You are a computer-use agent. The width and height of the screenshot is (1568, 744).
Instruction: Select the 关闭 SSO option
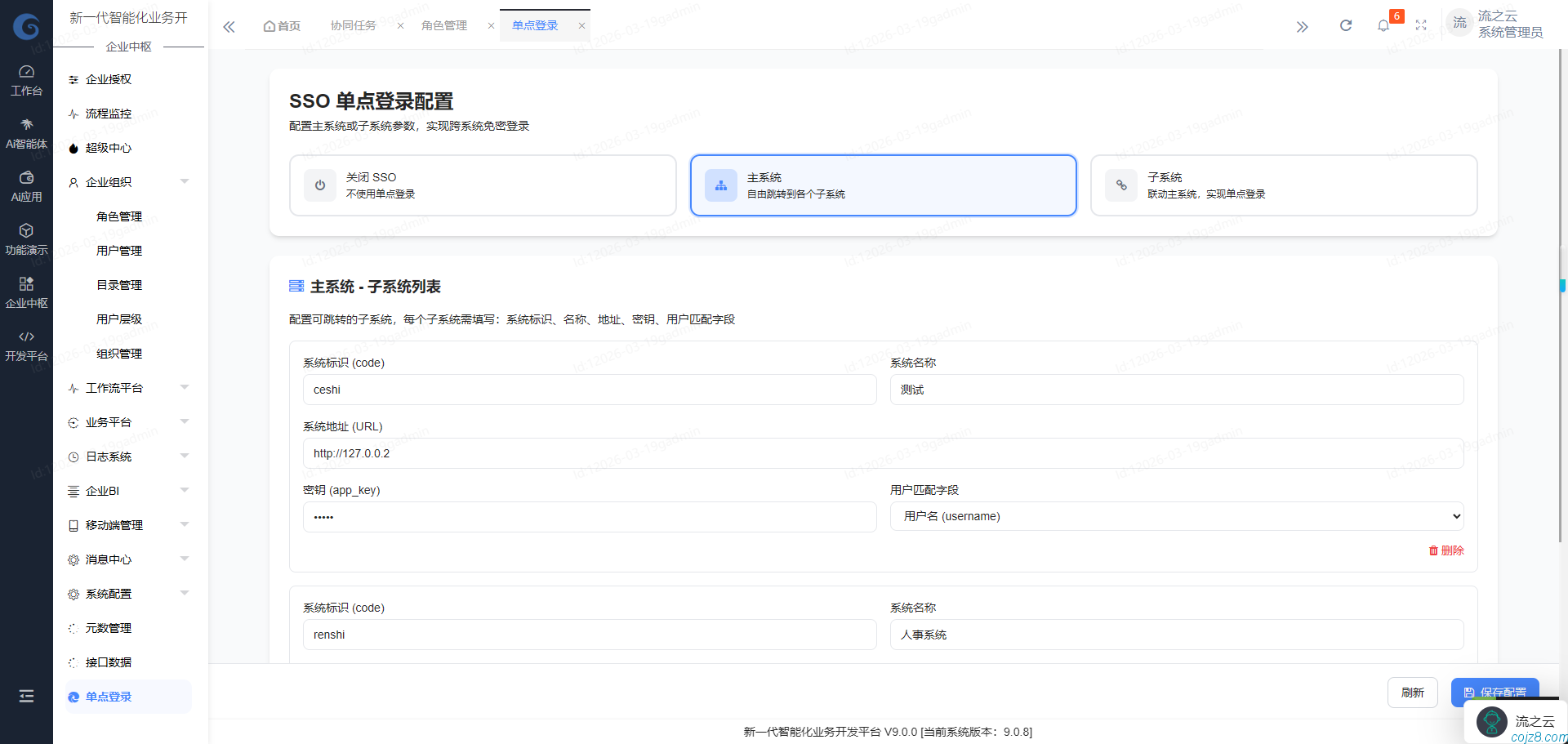483,185
